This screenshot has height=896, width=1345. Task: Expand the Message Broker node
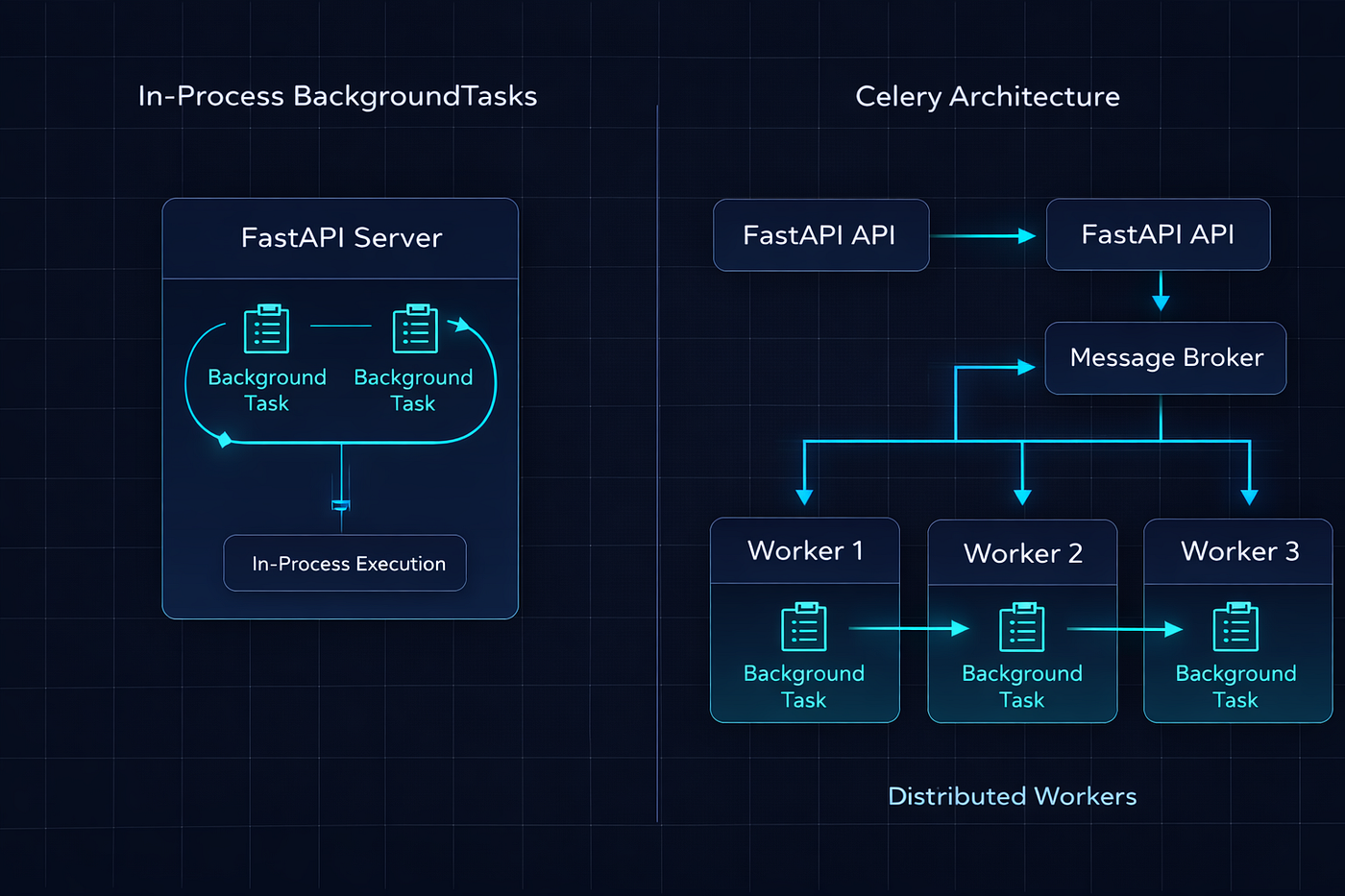pyautogui.click(x=1165, y=357)
